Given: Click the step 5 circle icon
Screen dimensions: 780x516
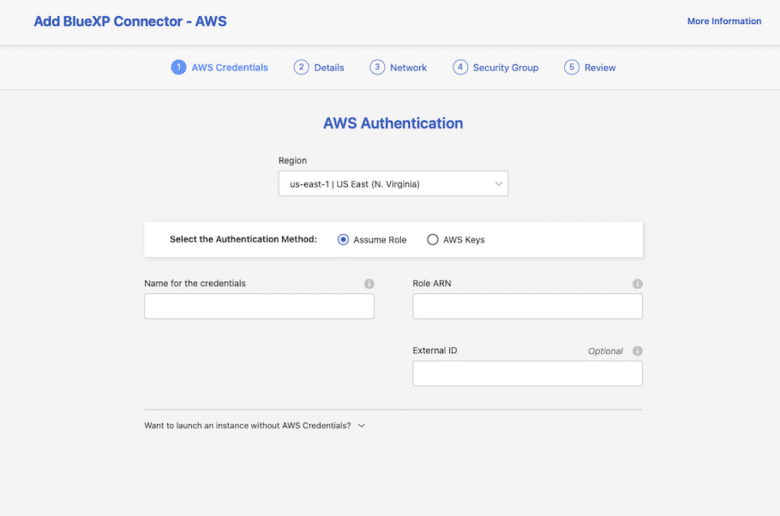Looking at the screenshot, I should coord(572,67).
